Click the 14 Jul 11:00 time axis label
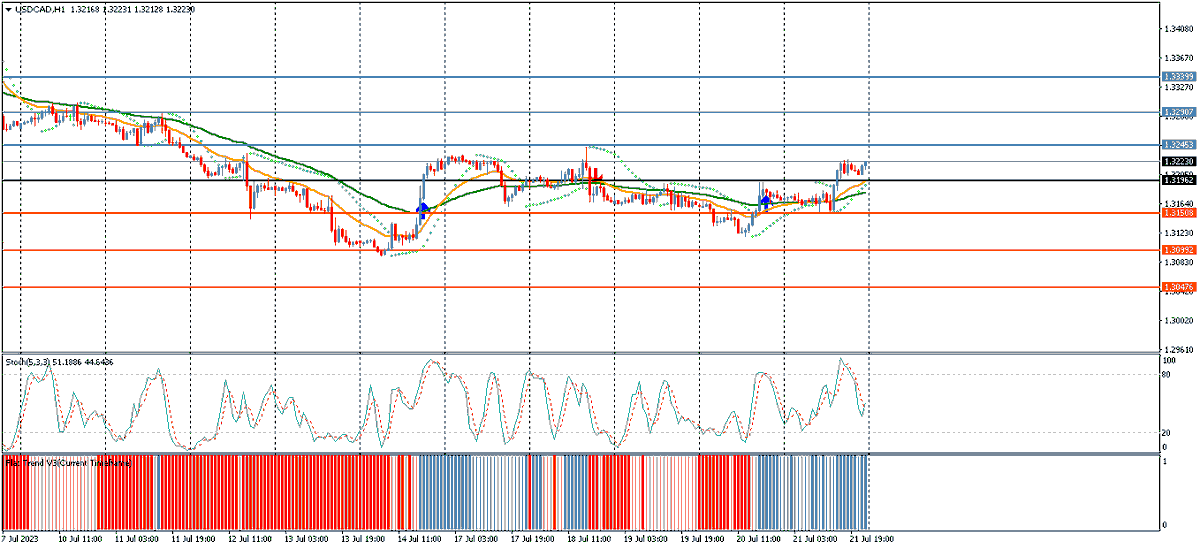This screenshot has width=1200, height=549. click(419, 538)
